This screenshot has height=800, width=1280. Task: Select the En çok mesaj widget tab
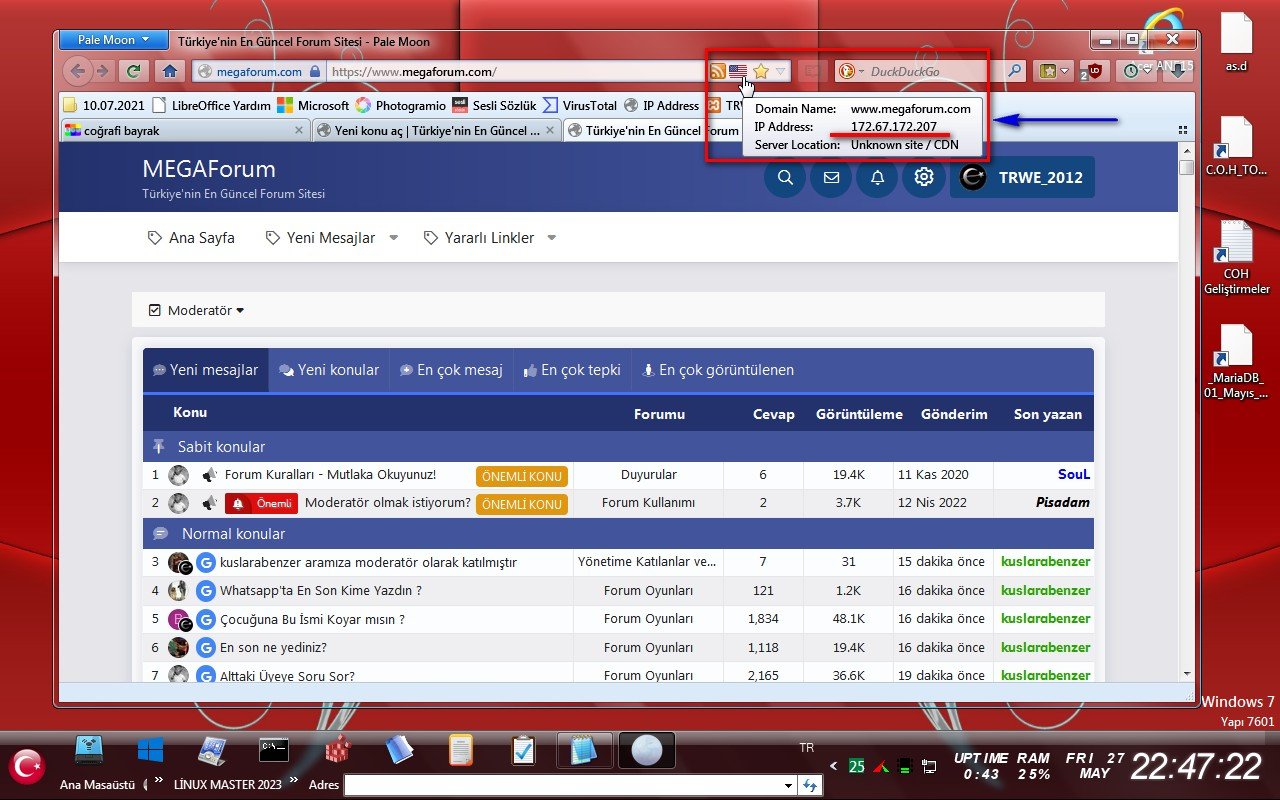click(451, 370)
